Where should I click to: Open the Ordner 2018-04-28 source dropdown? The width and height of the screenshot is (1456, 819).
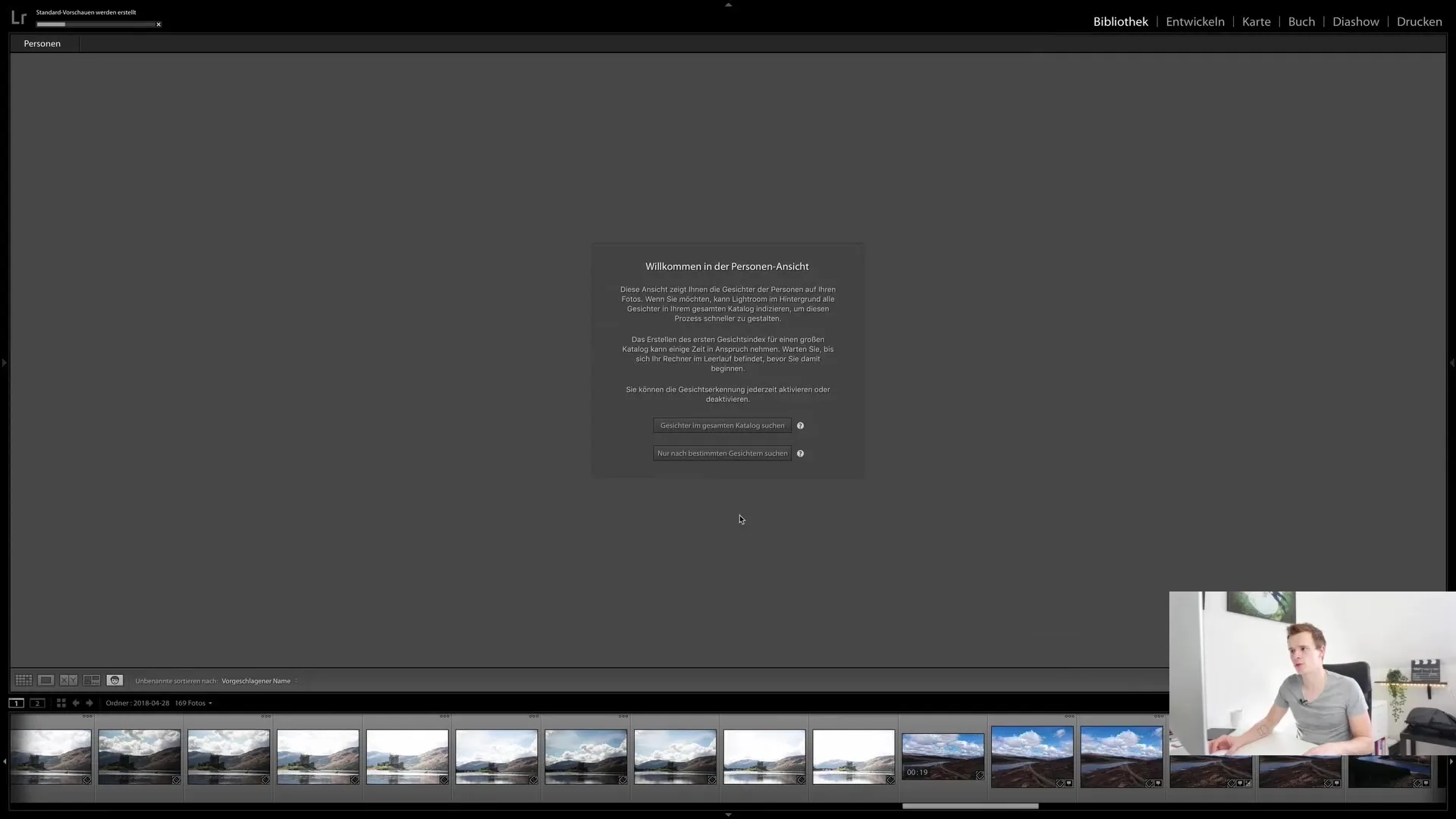[159, 703]
